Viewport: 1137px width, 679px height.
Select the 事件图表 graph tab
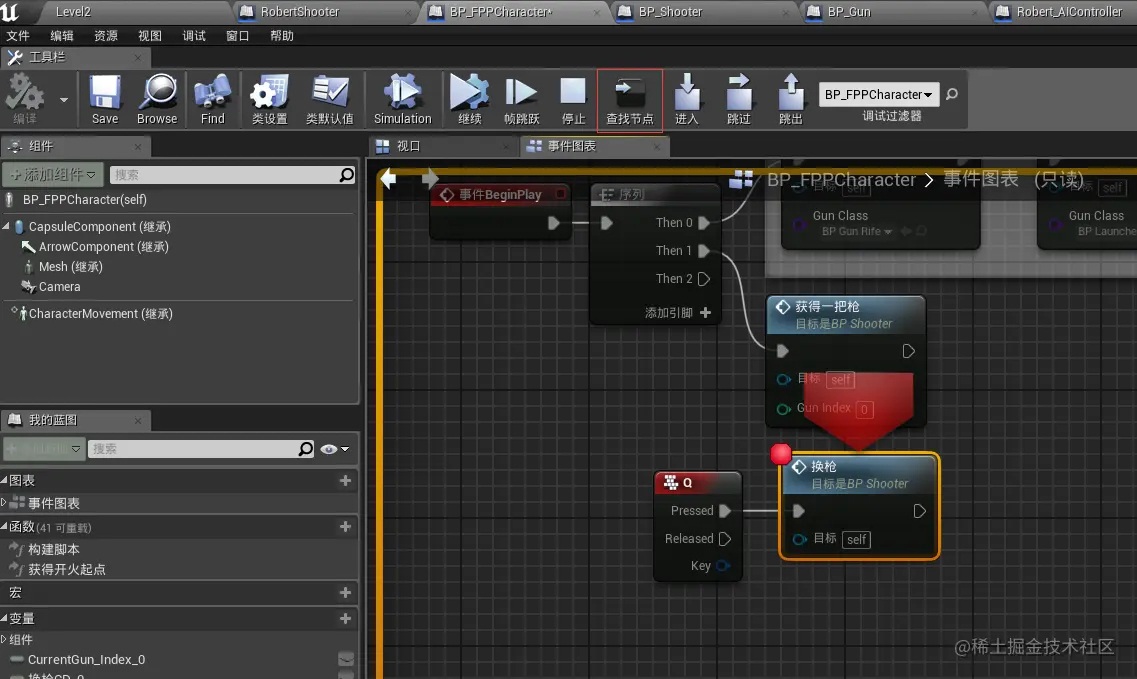coord(595,146)
